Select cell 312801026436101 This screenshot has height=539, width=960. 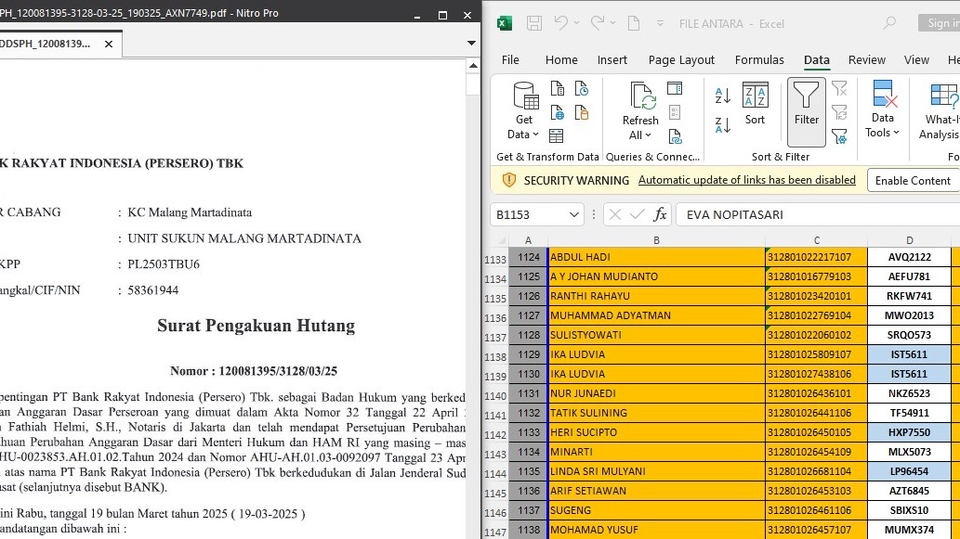pyautogui.click(x=817, y=393)
